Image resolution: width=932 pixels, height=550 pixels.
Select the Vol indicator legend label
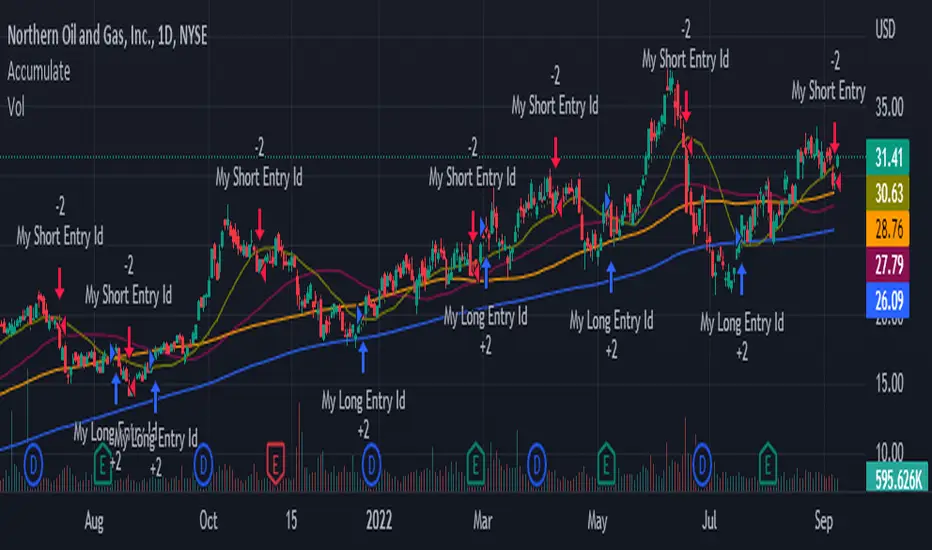(x=16, y=107)
